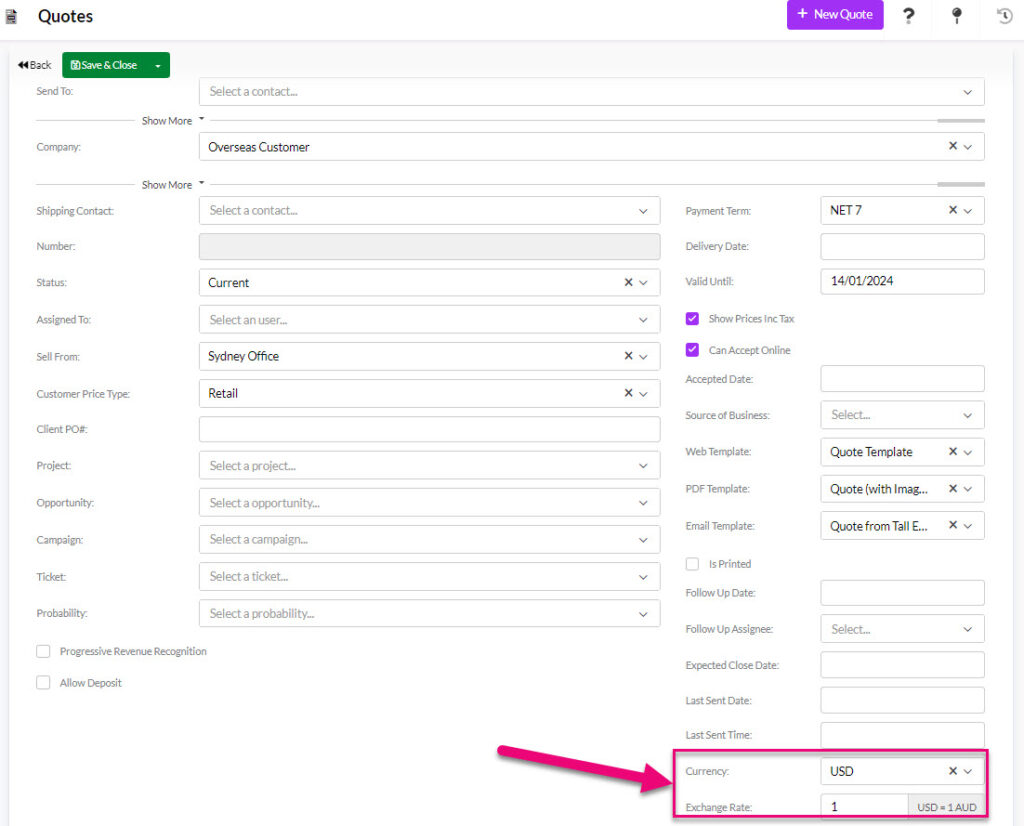
Task: Go Back to previous page
Action: pyautogui.click(x=35, y=65)
